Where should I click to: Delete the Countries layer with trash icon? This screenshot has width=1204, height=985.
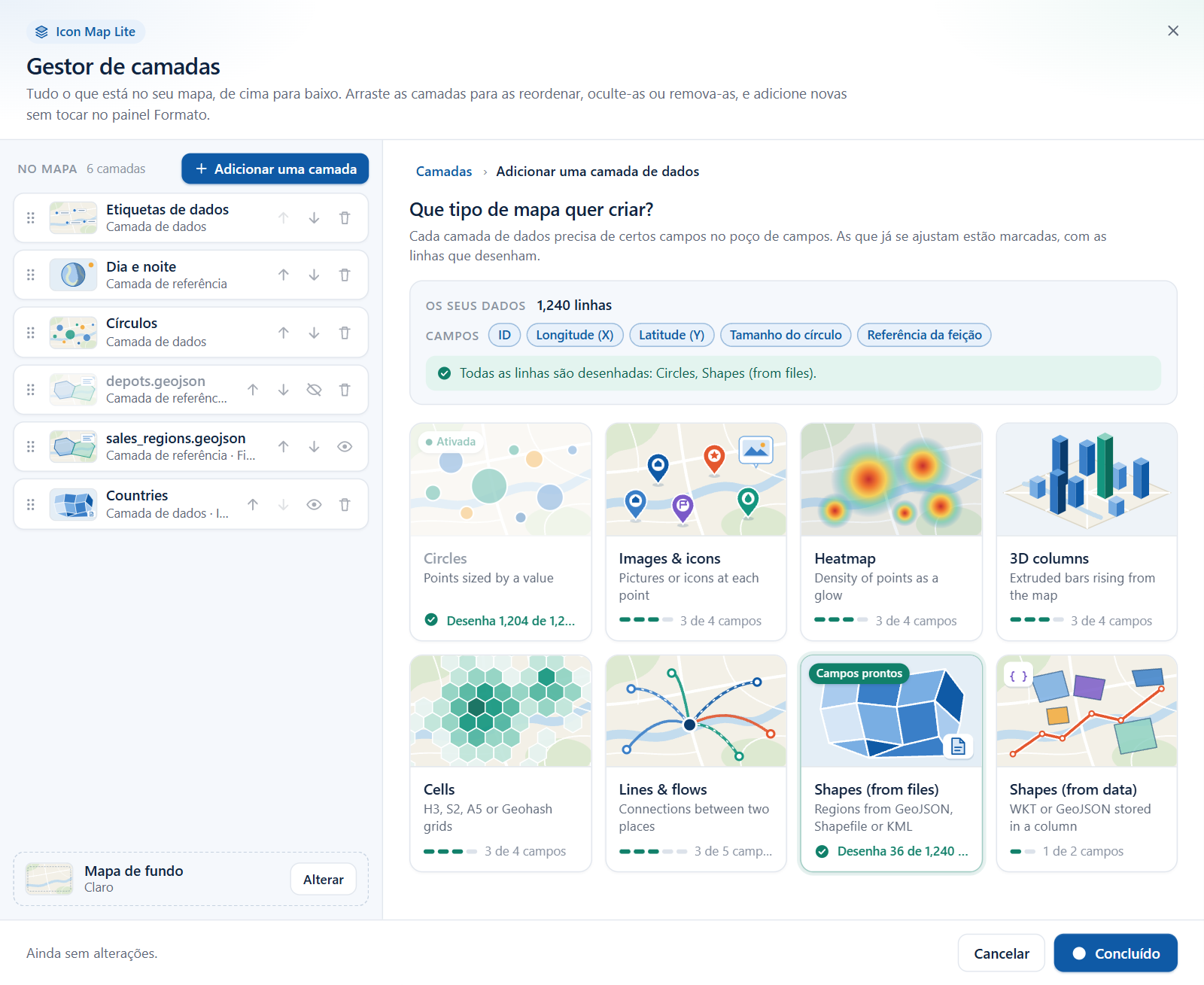(345, 504)
